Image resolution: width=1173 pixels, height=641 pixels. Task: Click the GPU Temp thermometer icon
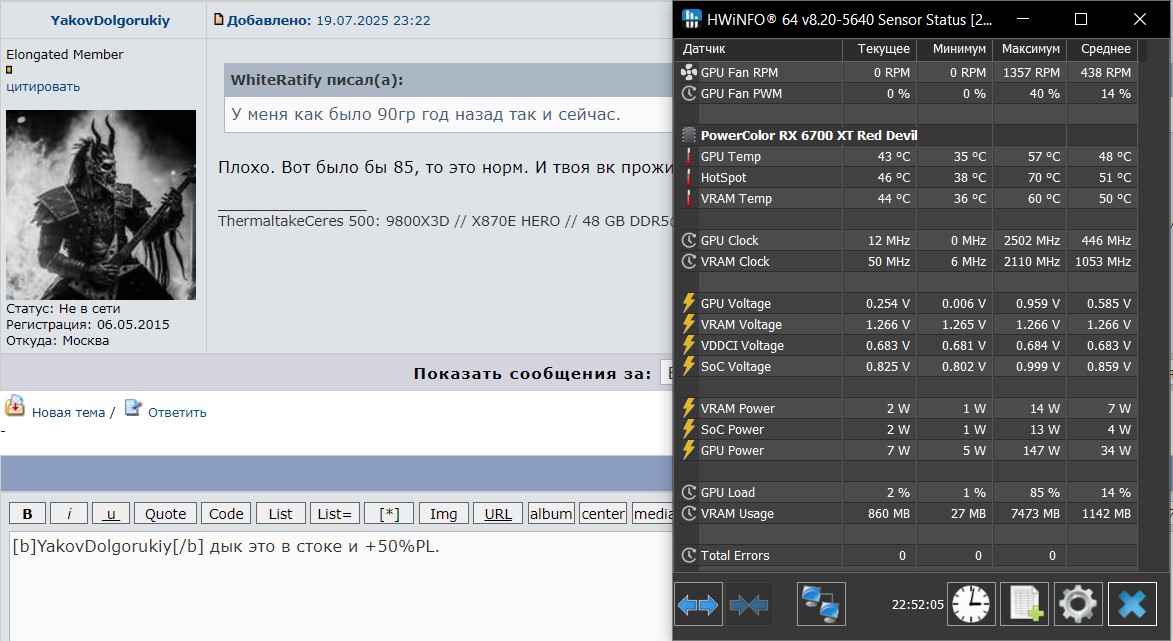[688, 156]
